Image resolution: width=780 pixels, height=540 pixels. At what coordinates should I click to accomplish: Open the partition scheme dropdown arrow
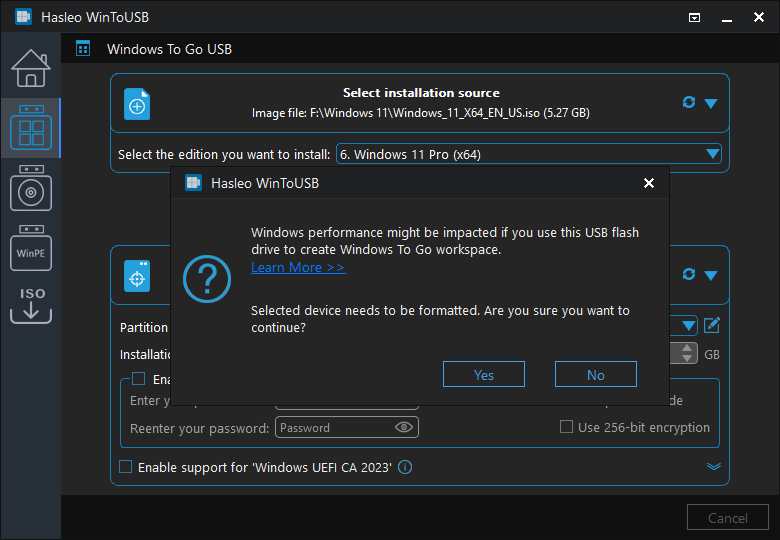pos(688,326)
